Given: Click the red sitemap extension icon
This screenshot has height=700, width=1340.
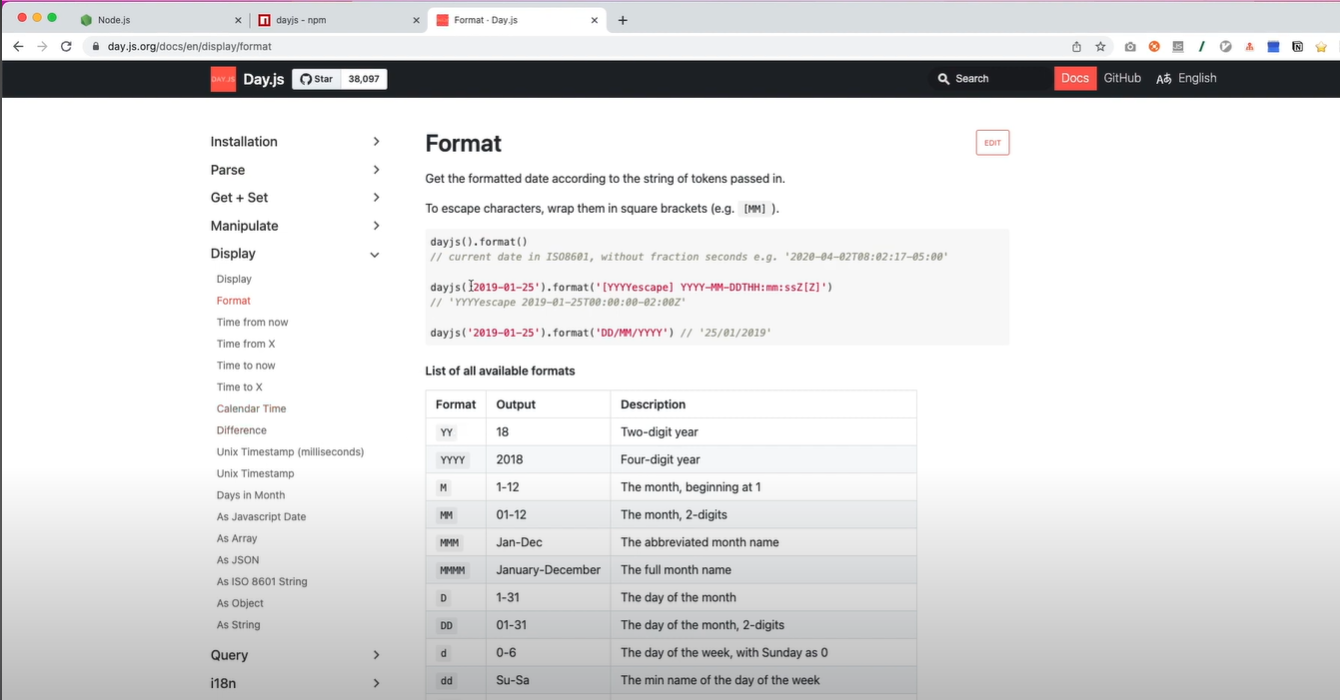Looking at the screenshot, I should click(1249, 46).
